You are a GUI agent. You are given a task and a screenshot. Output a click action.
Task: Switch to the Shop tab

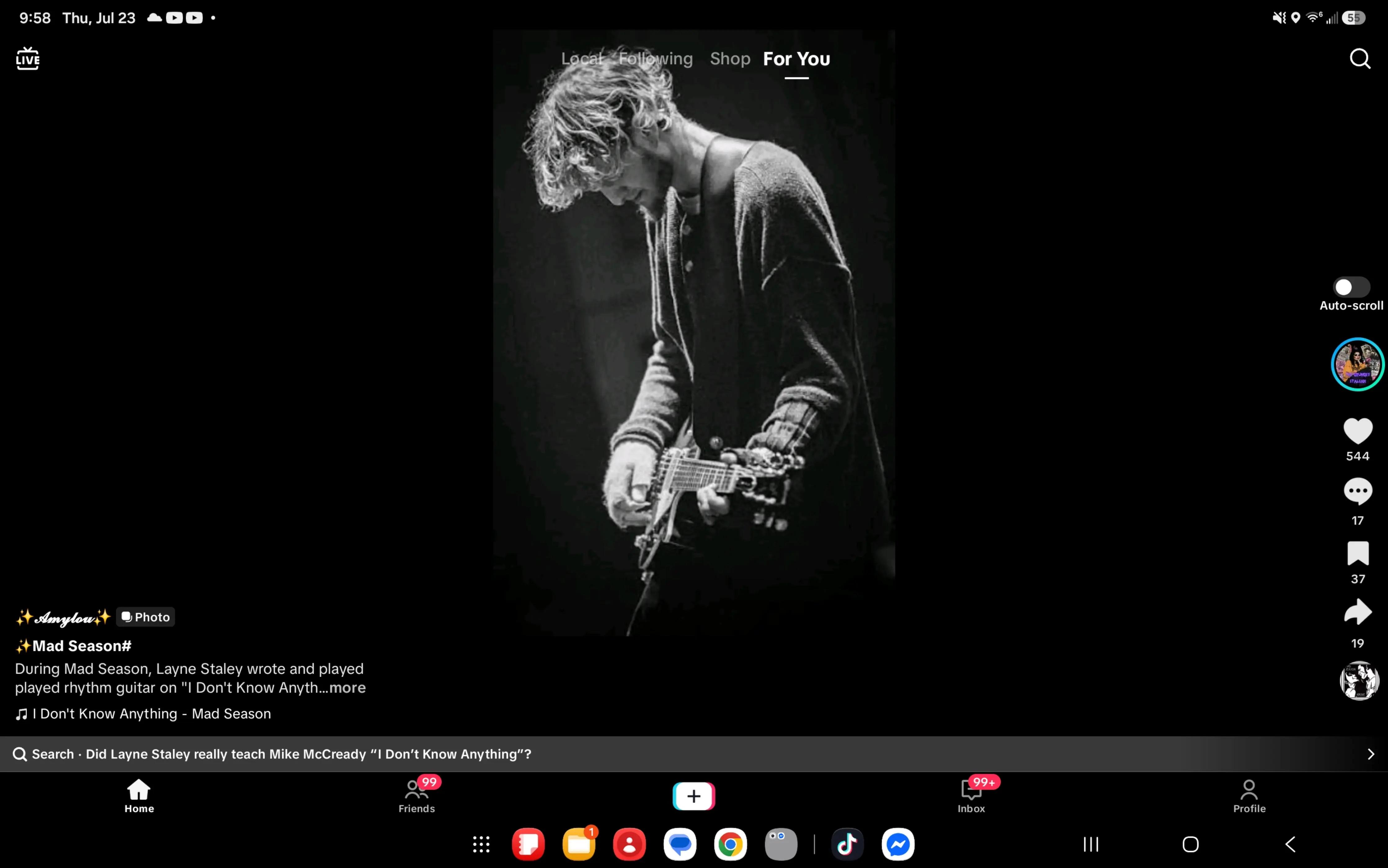pos(730,59)
